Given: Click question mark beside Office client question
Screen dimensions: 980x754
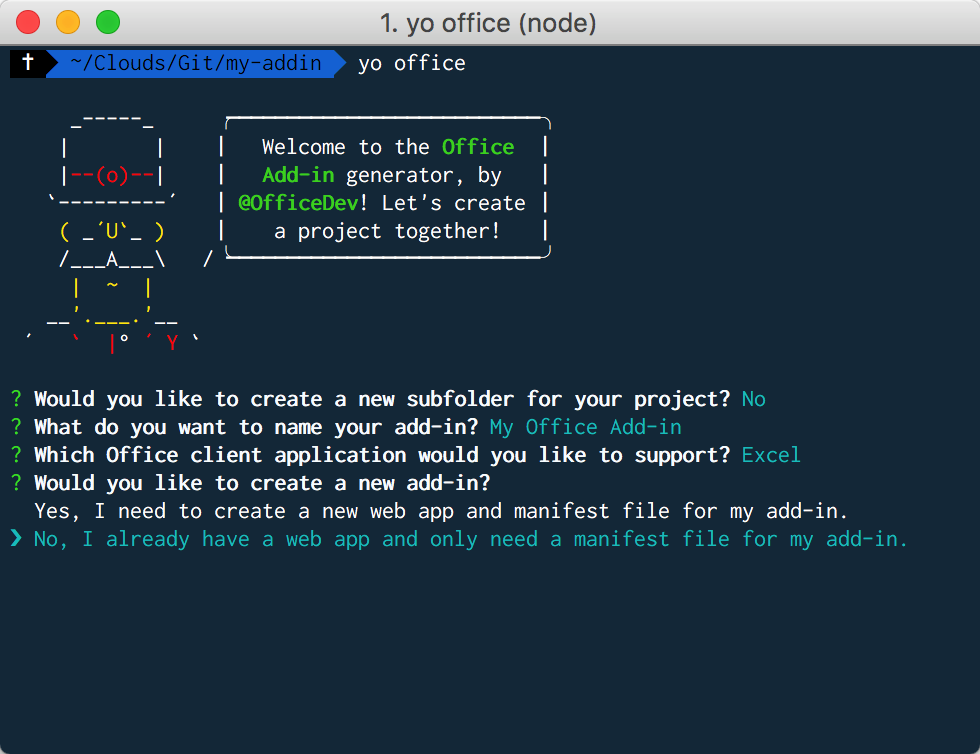Looking at the screenshot, I should tap(16, 455).
